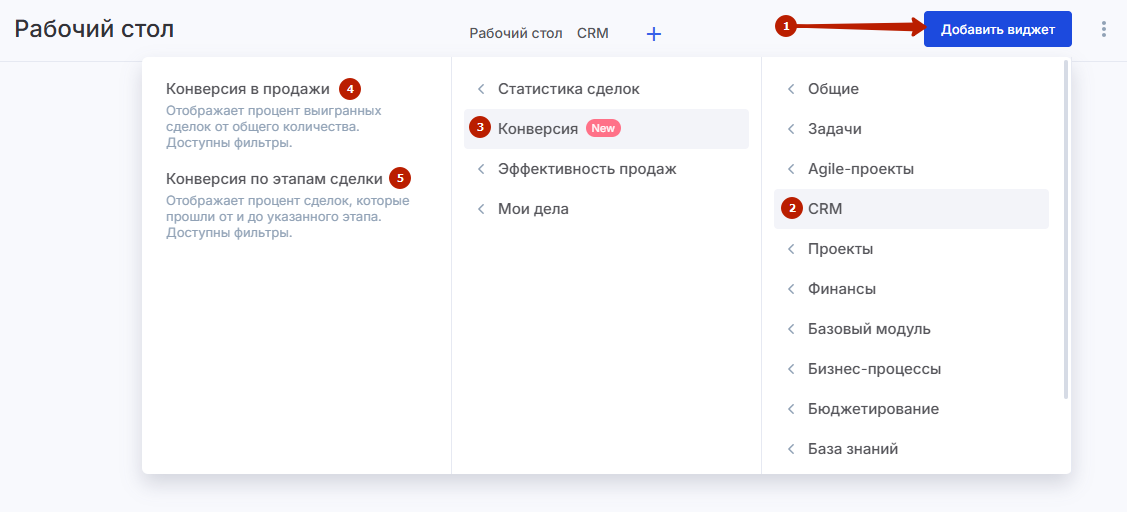Click the chevron beside Задачи

coord(791,129)
